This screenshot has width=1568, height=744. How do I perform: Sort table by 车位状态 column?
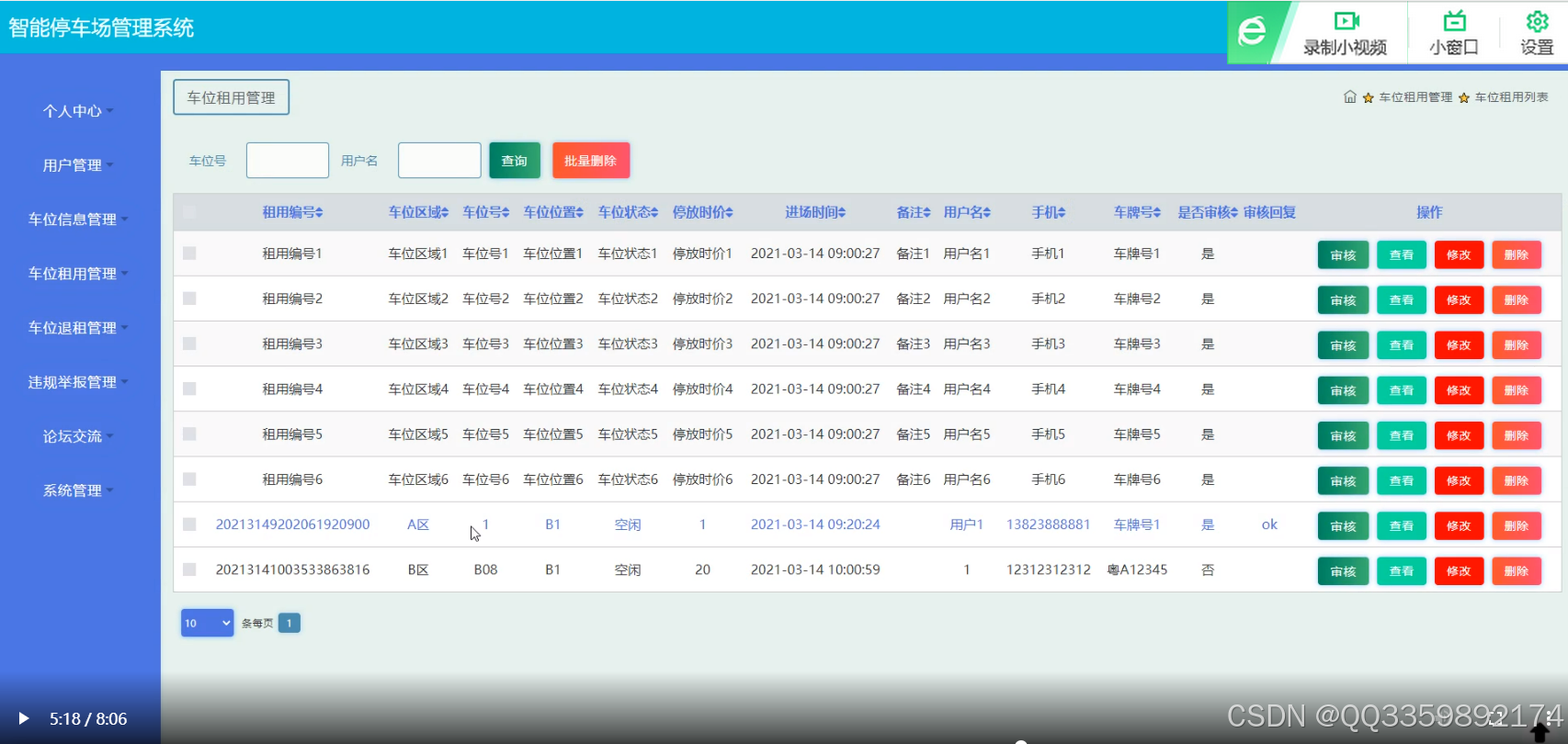628,212
